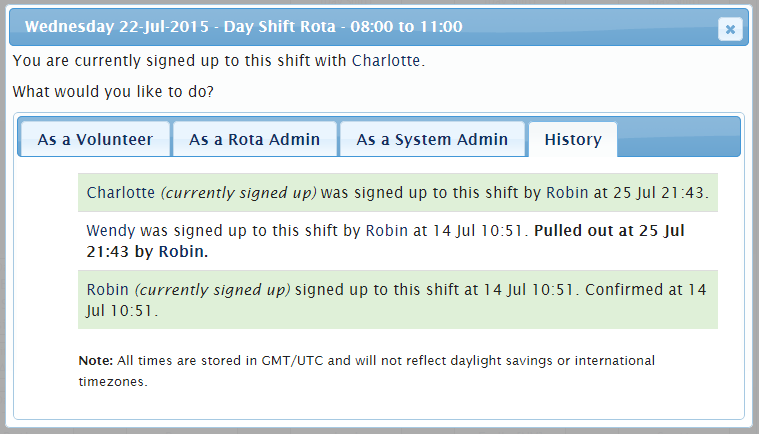Click 'Confirmed at 14' in Robin's entry
This screenshot has width=759, height=434.
[646, 290]
